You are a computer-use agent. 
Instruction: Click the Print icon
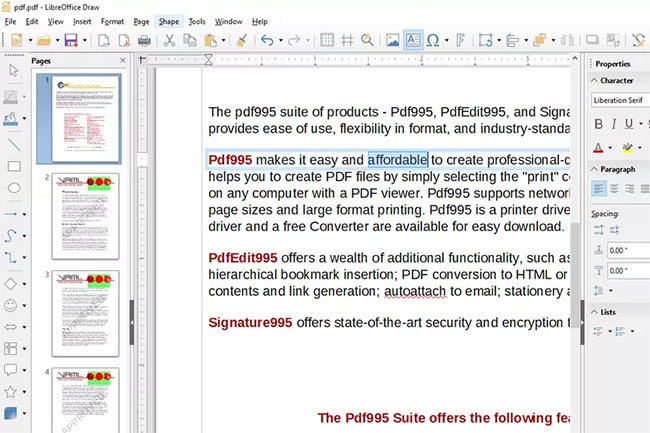click(x=144, y=40)
